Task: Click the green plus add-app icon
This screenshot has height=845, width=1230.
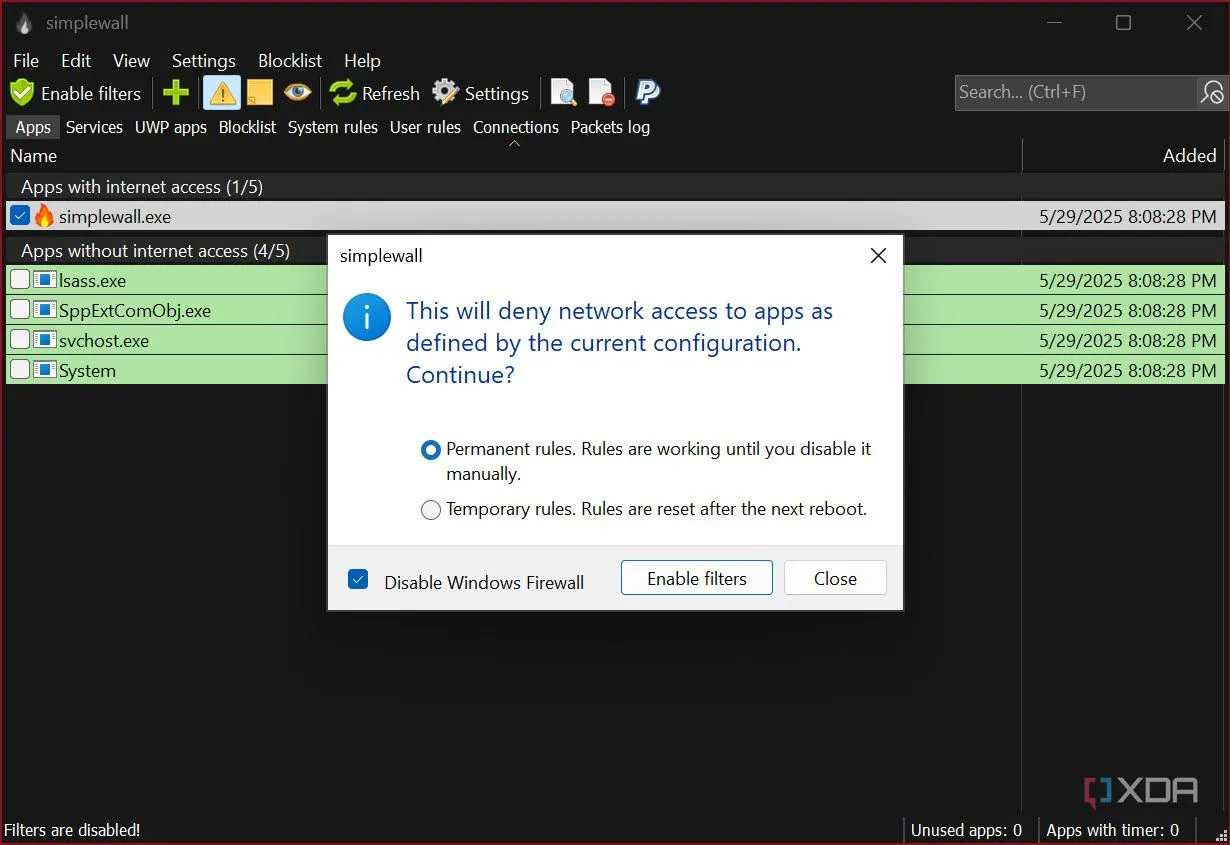Action: pos(176,93)
